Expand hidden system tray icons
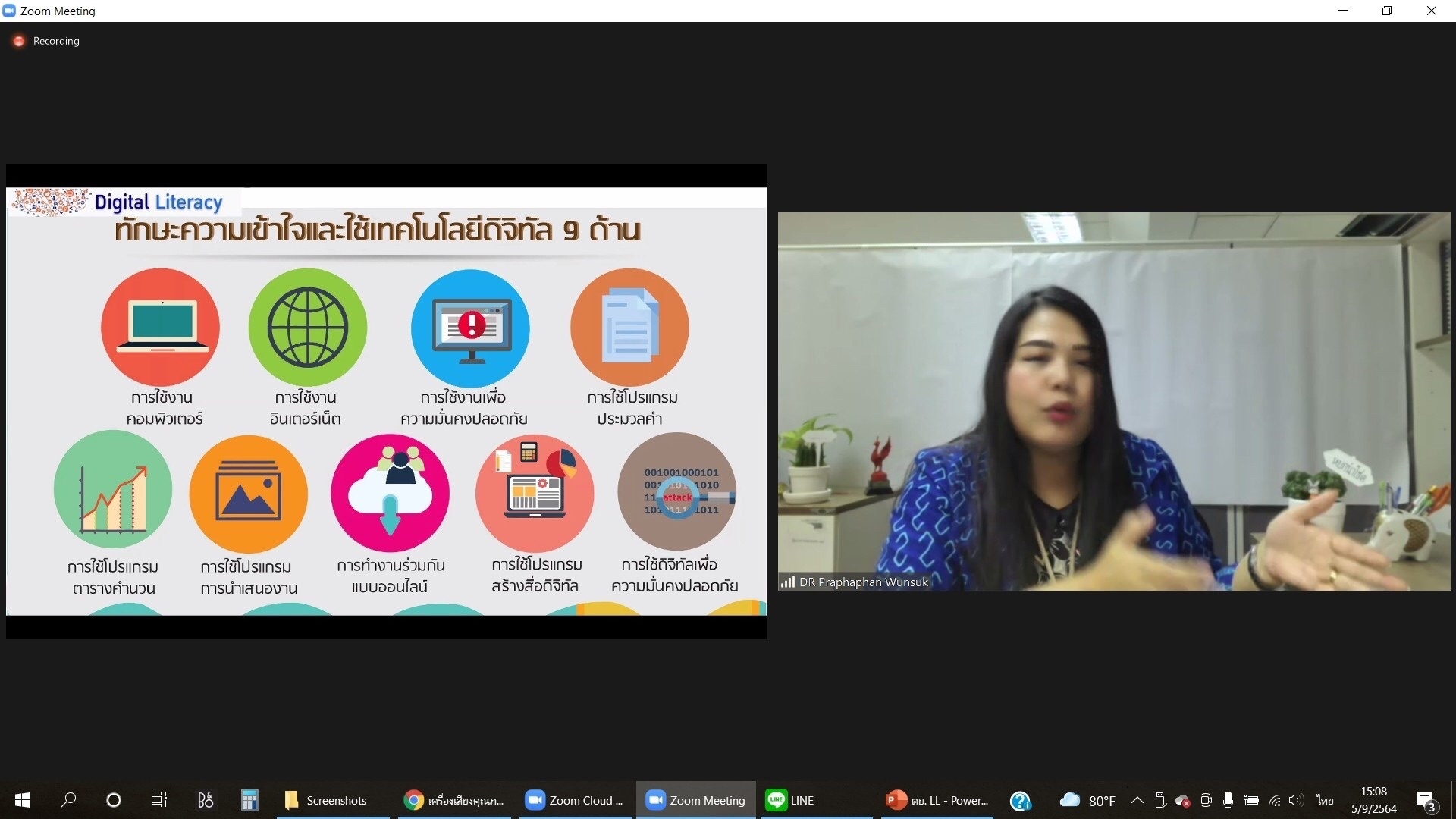The image size is (1456, 819). click(1136, 800)
